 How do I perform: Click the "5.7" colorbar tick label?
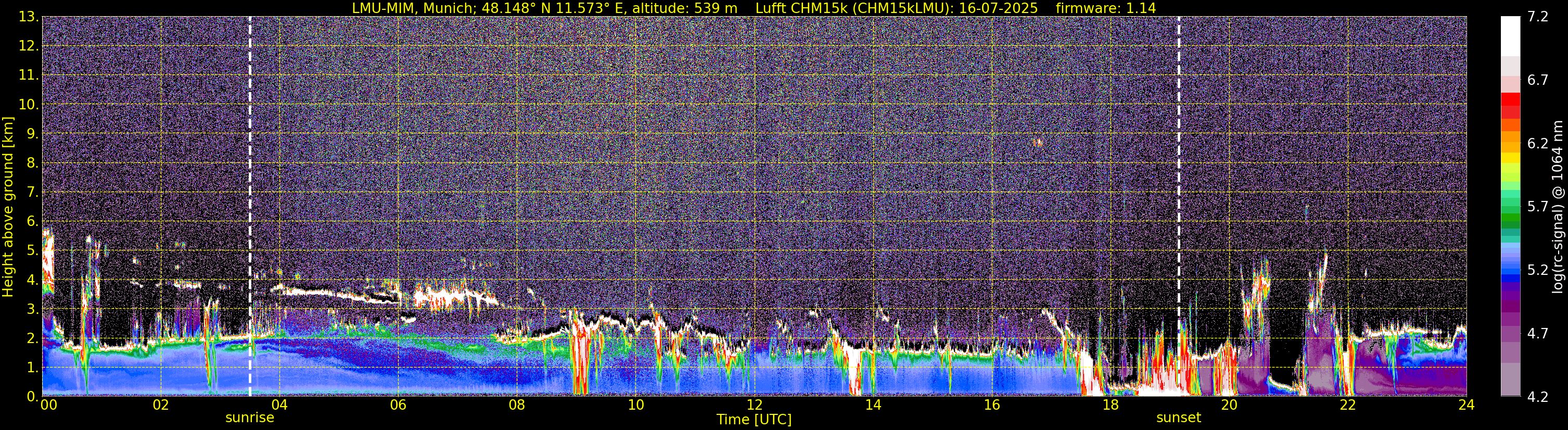pyautogui.click(x=1538, y=207)
